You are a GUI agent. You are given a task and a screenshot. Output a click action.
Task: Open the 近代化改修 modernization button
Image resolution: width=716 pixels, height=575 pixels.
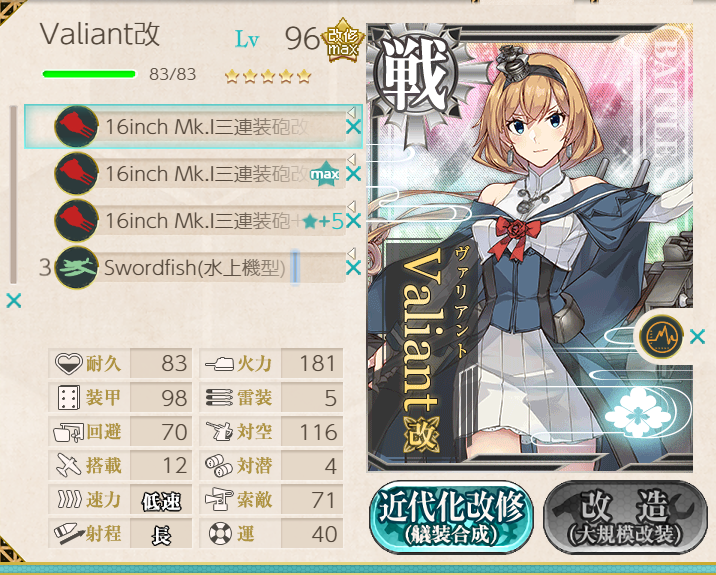(451, 517)
